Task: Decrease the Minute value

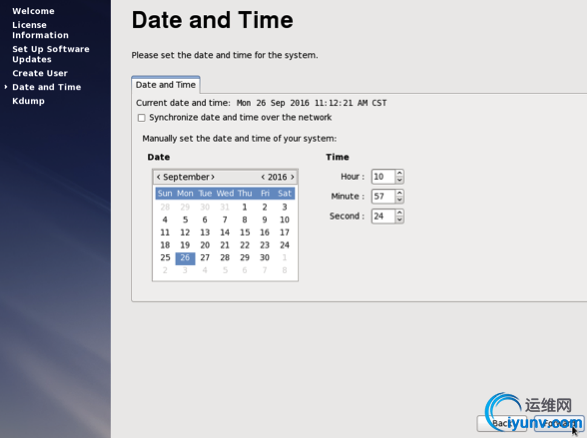Action: [399, 200]
